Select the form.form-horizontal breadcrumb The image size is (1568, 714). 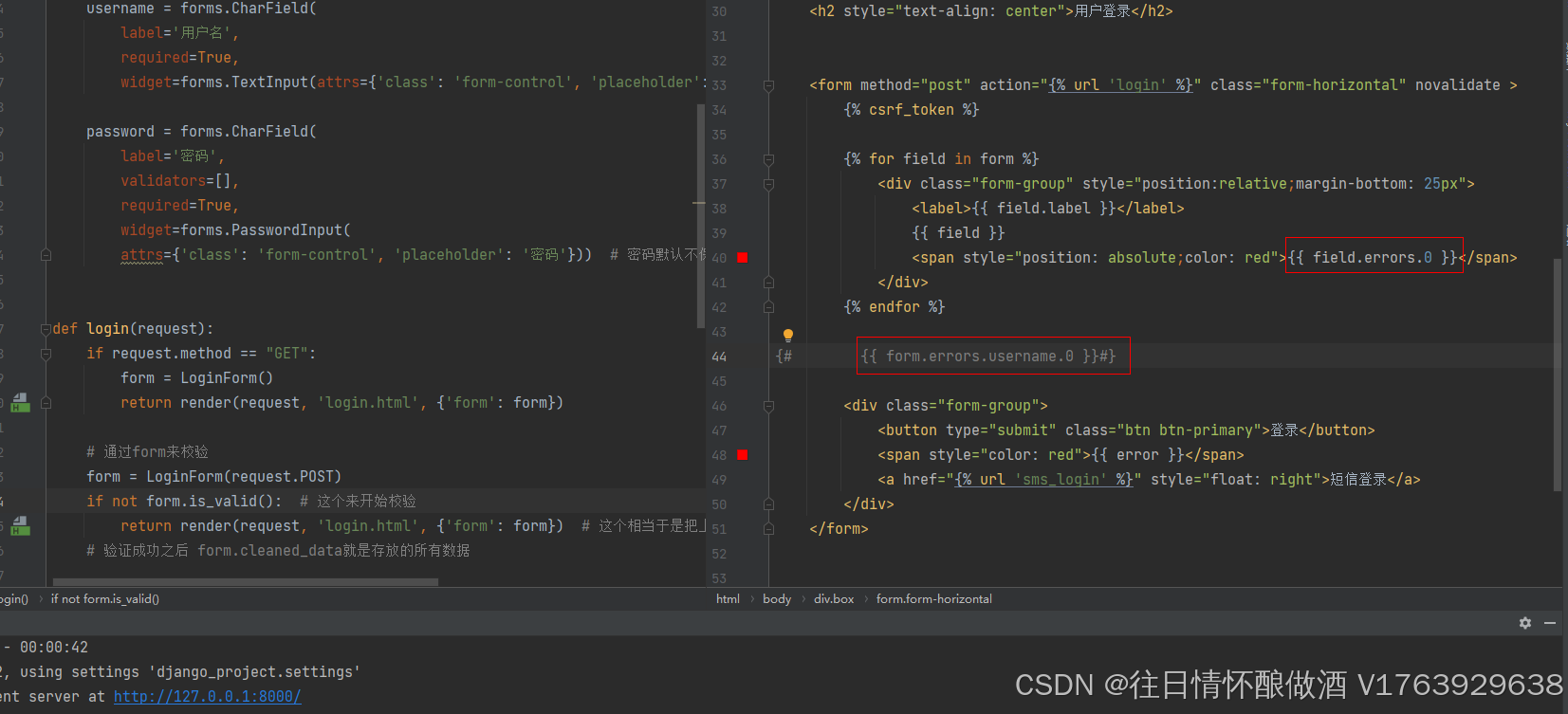pyautogui.click(x=934, y=599)
